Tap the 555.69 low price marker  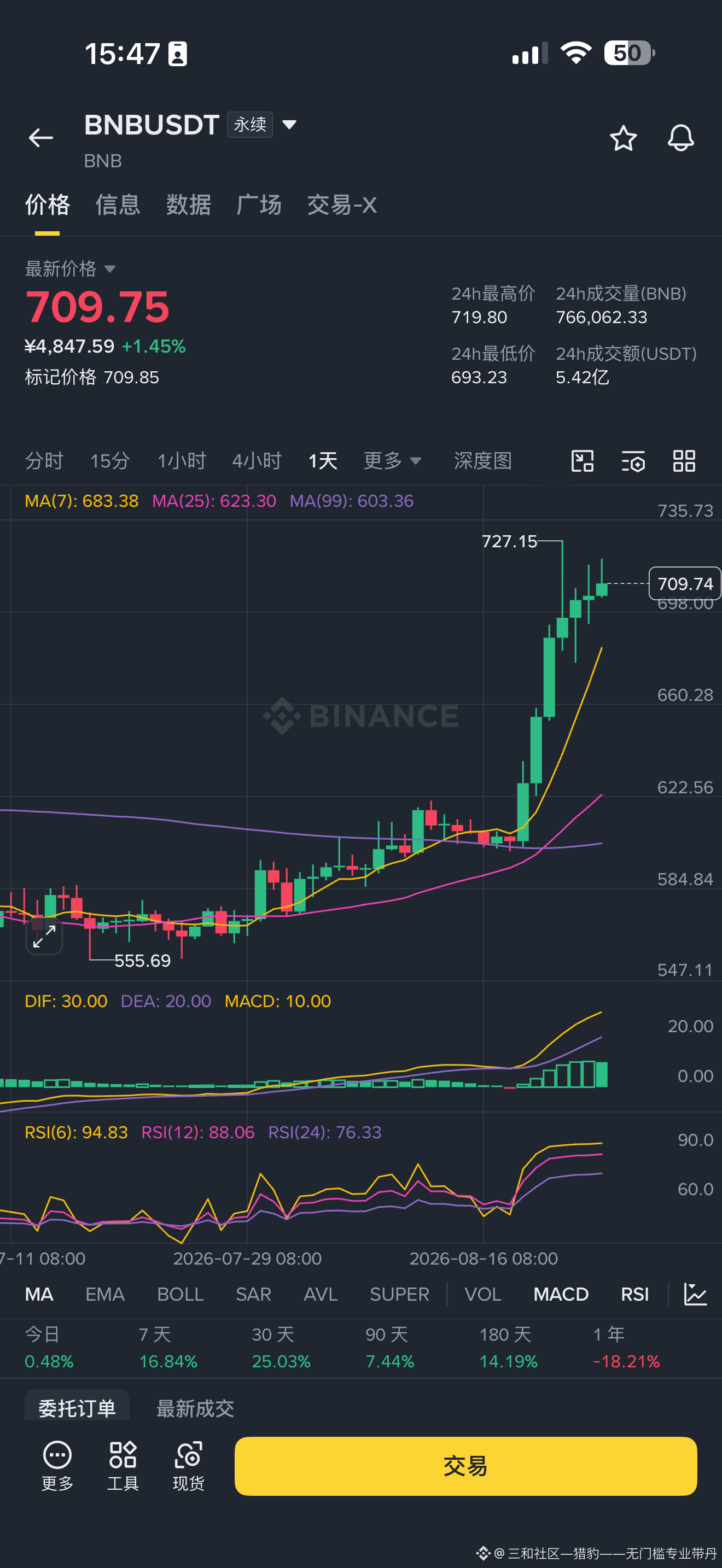click(x=142, y=961)
